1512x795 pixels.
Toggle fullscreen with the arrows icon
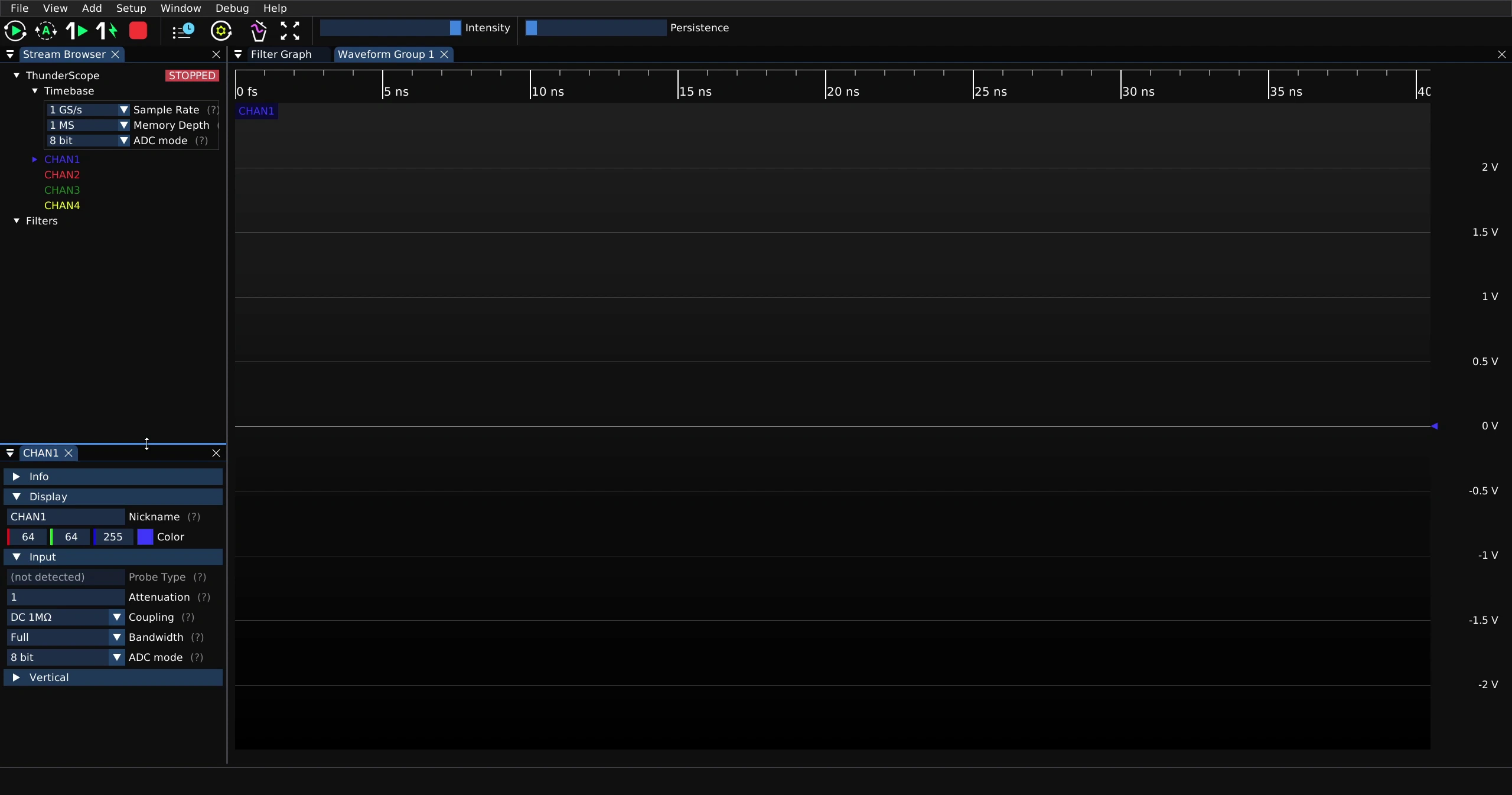click(290, 31)
